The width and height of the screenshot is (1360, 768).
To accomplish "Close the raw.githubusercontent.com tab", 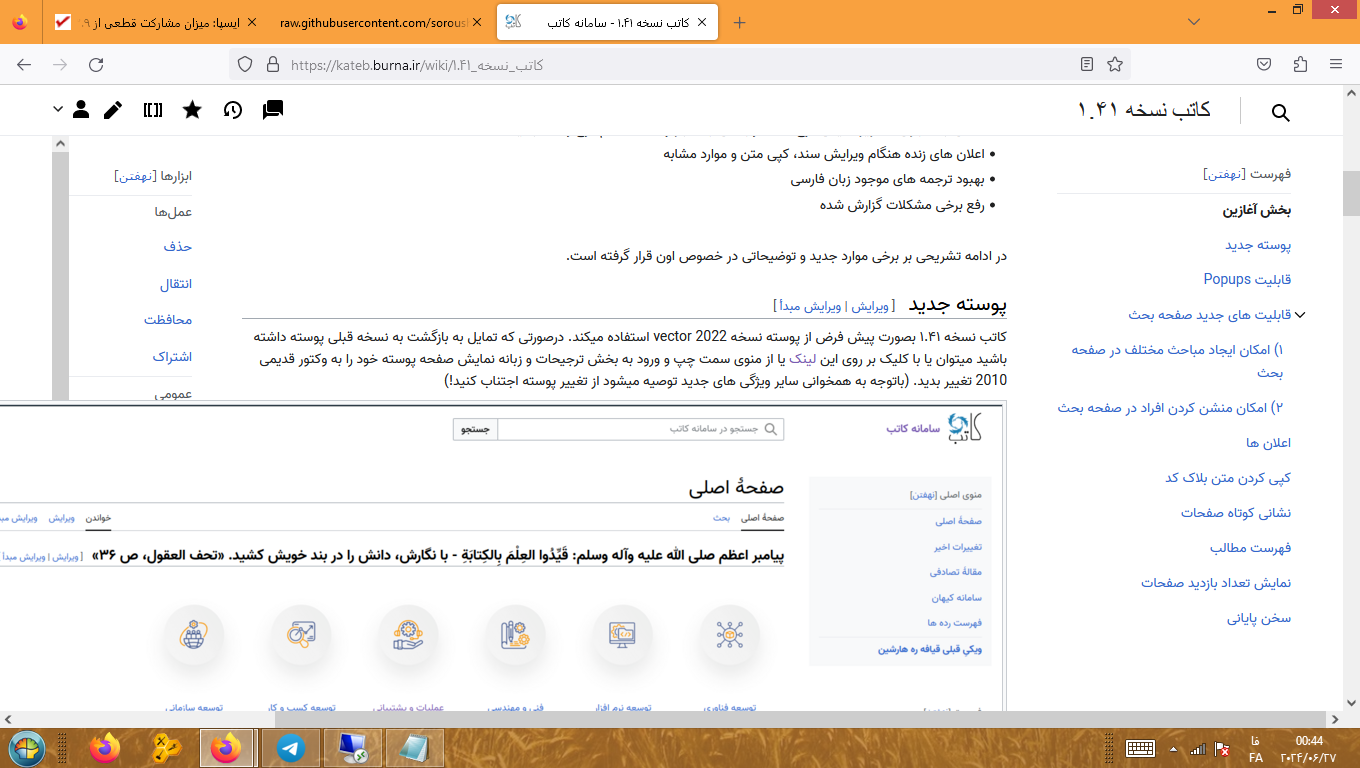I will [476, 22].
